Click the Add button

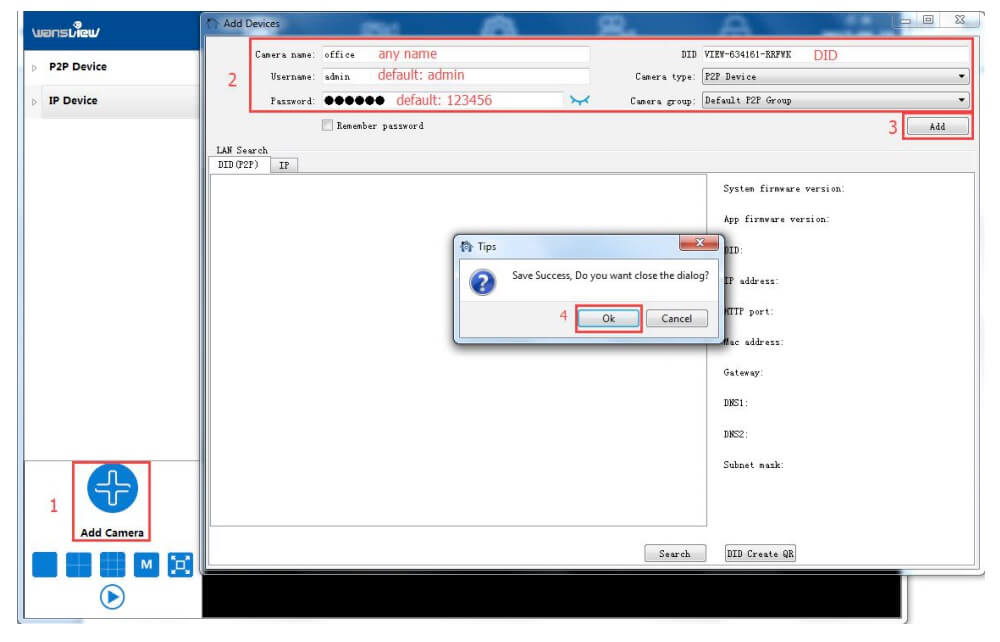pos(937,126)
